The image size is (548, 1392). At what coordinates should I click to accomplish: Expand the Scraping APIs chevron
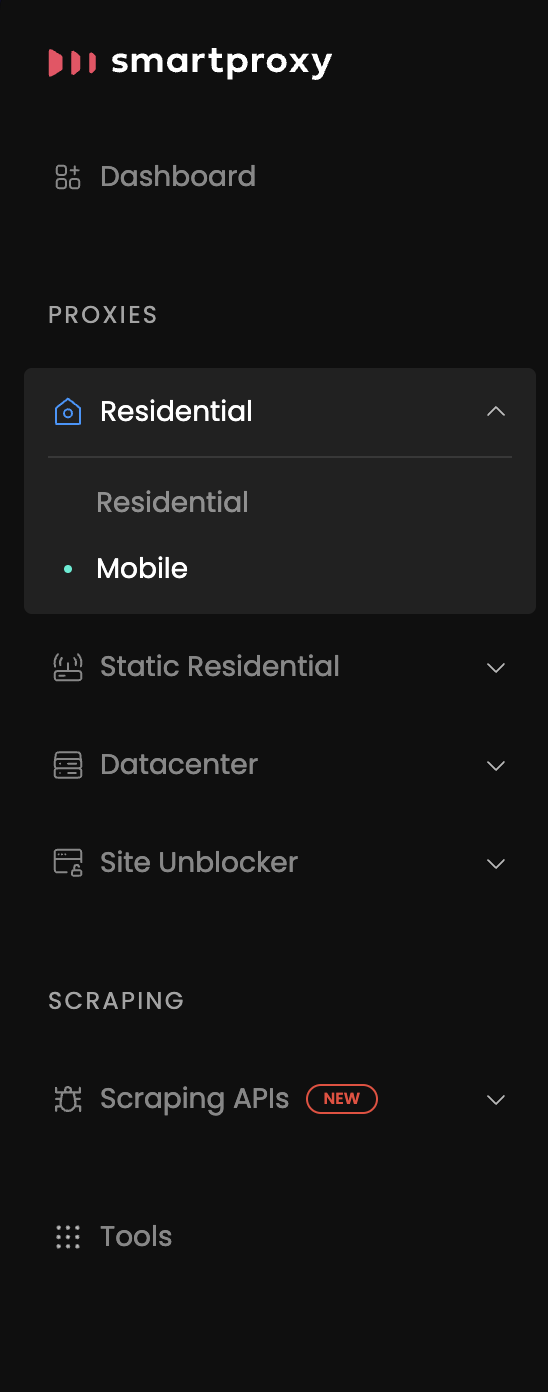[x=496, y=1099]
